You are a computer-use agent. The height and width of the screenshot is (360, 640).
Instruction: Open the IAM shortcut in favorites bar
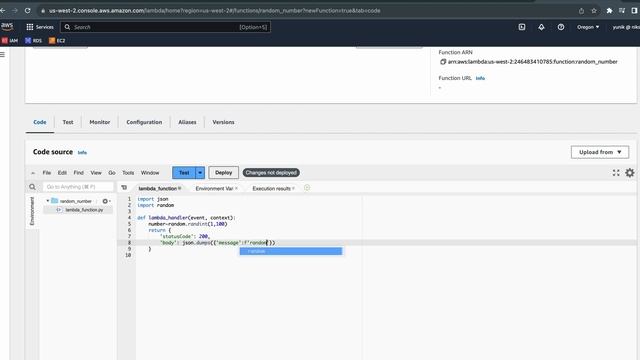point(10,40)
